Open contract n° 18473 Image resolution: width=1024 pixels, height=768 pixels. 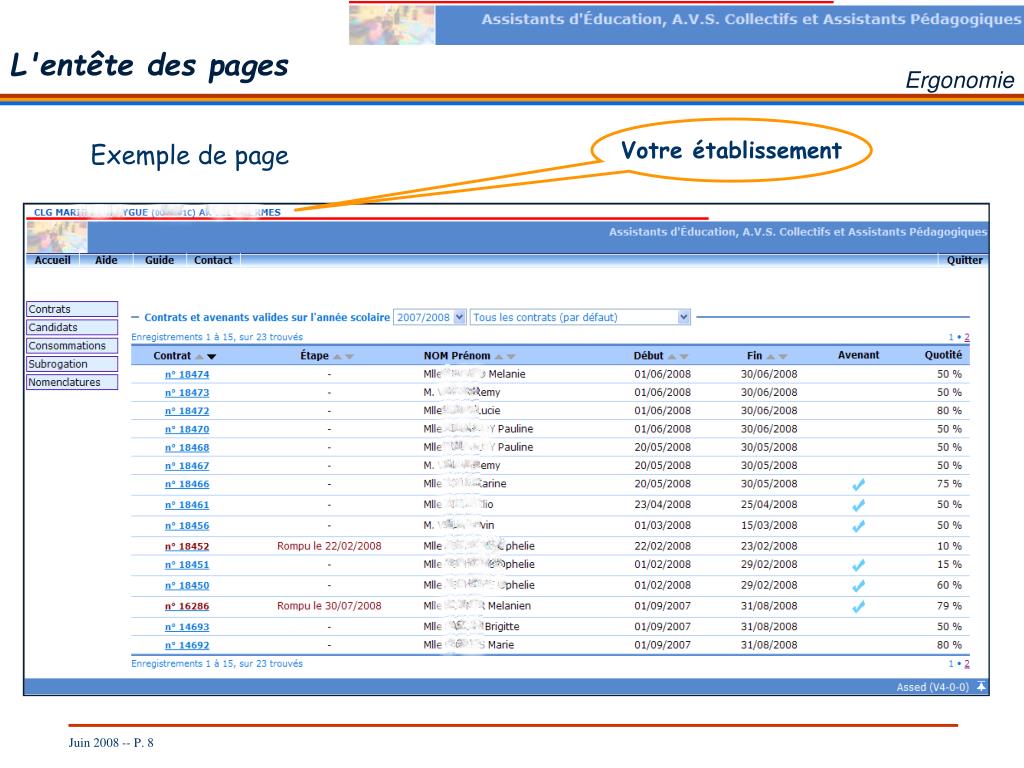(187, 392)
